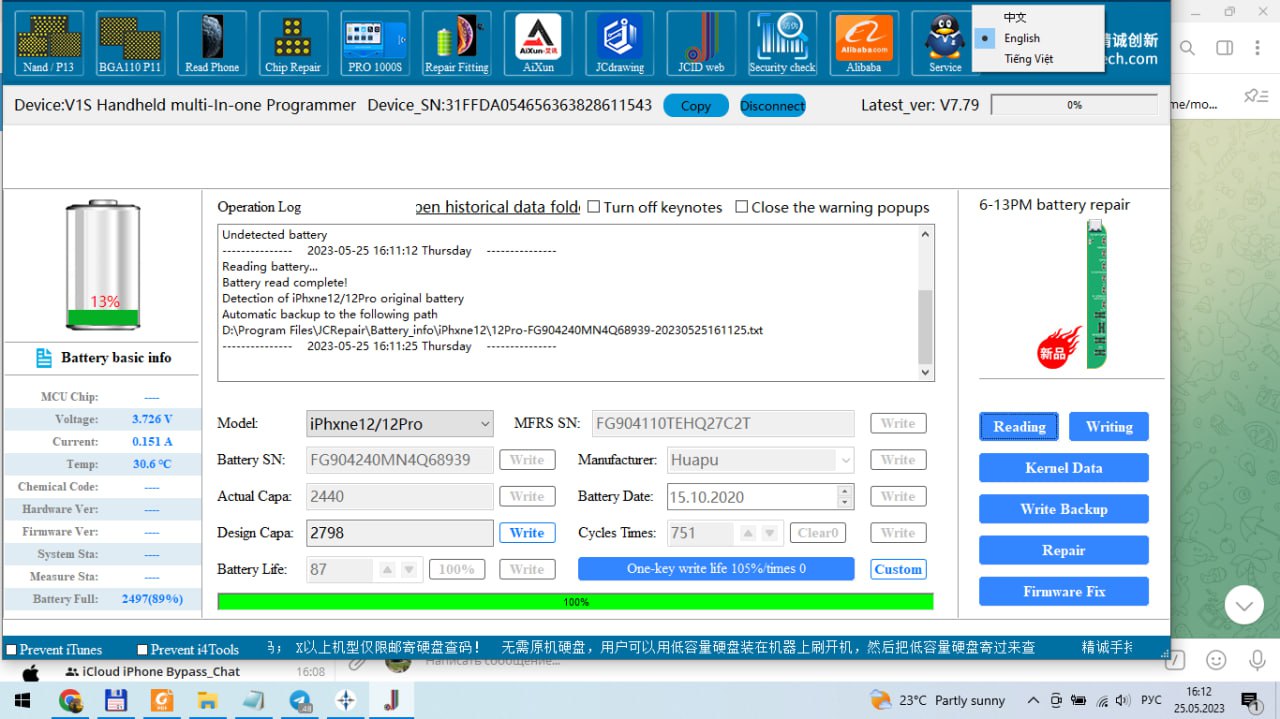The width and height of the screenshot is (1280, 719).
Task: Decrease Battery Life with the down arrow
Action: pos(409,569)
